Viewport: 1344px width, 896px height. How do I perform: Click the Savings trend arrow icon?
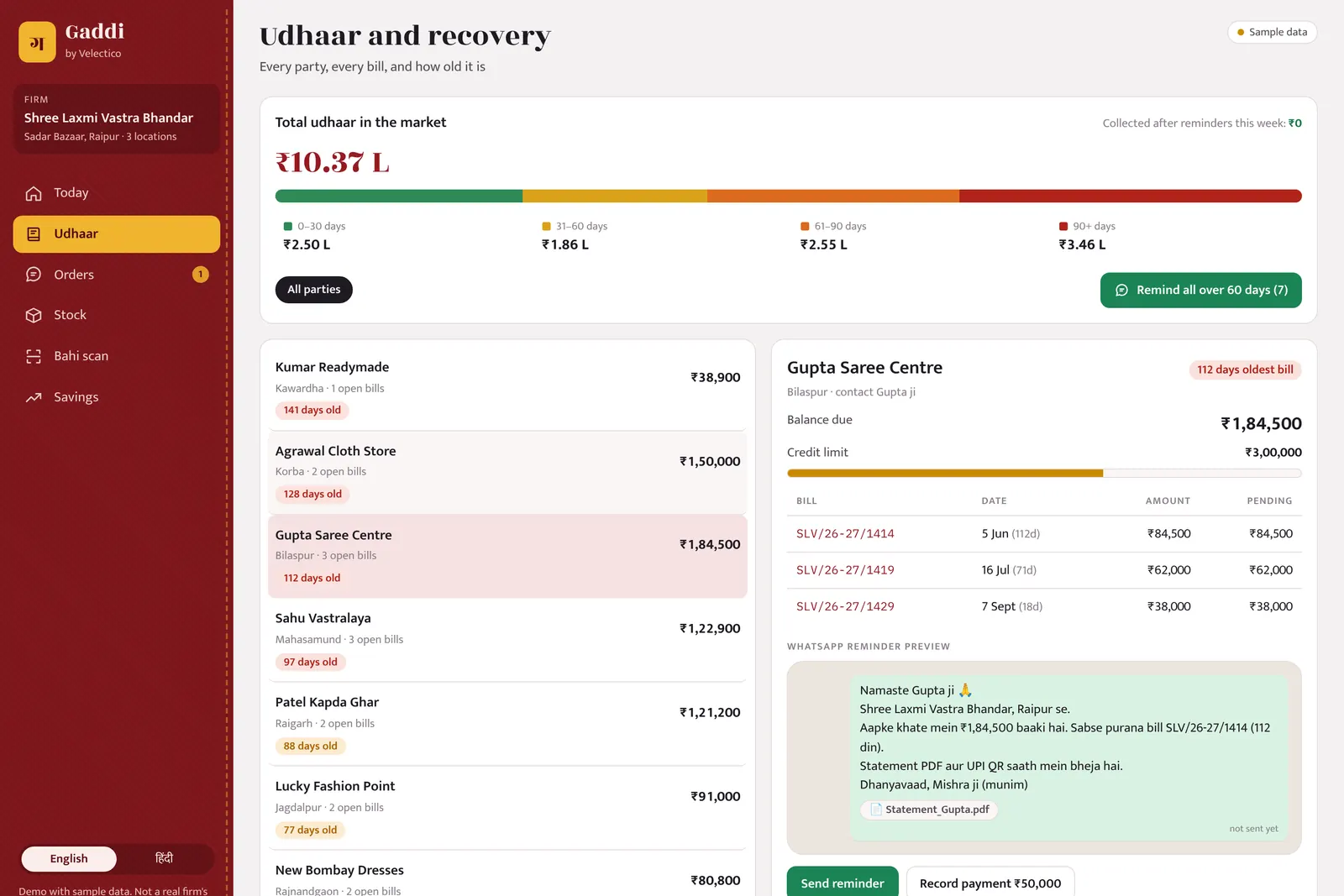34,397
